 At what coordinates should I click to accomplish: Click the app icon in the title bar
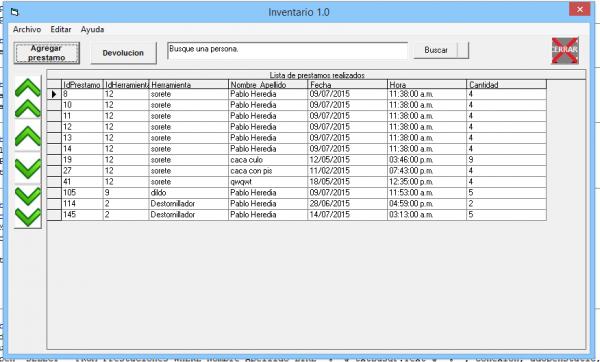[15, 12]
